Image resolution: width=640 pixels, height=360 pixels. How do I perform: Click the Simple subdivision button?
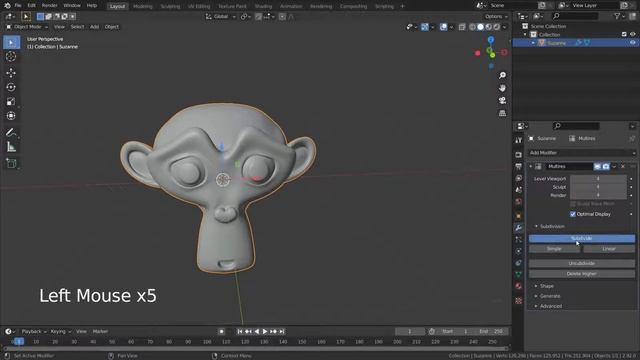click(554, 249)
